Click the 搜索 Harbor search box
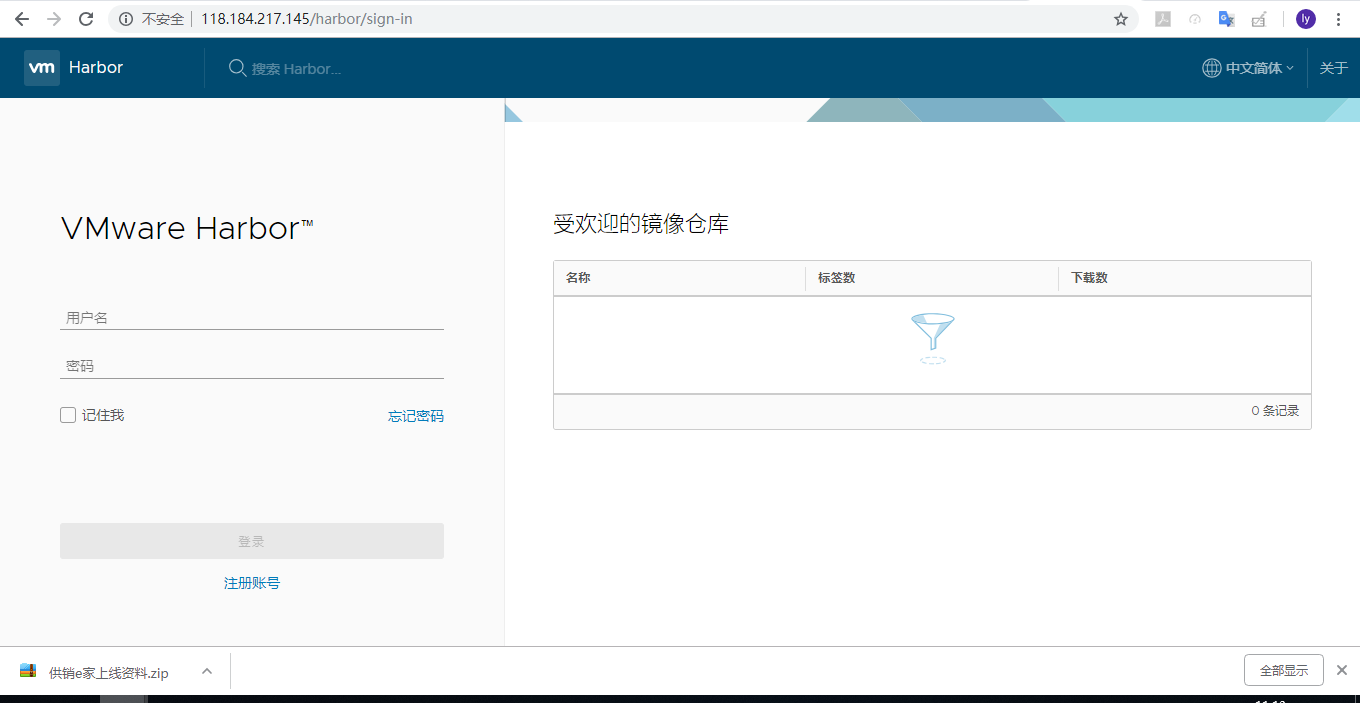The width and height of the screenshot is (1360, 703). pyautogui.click(x=296, y=69)
